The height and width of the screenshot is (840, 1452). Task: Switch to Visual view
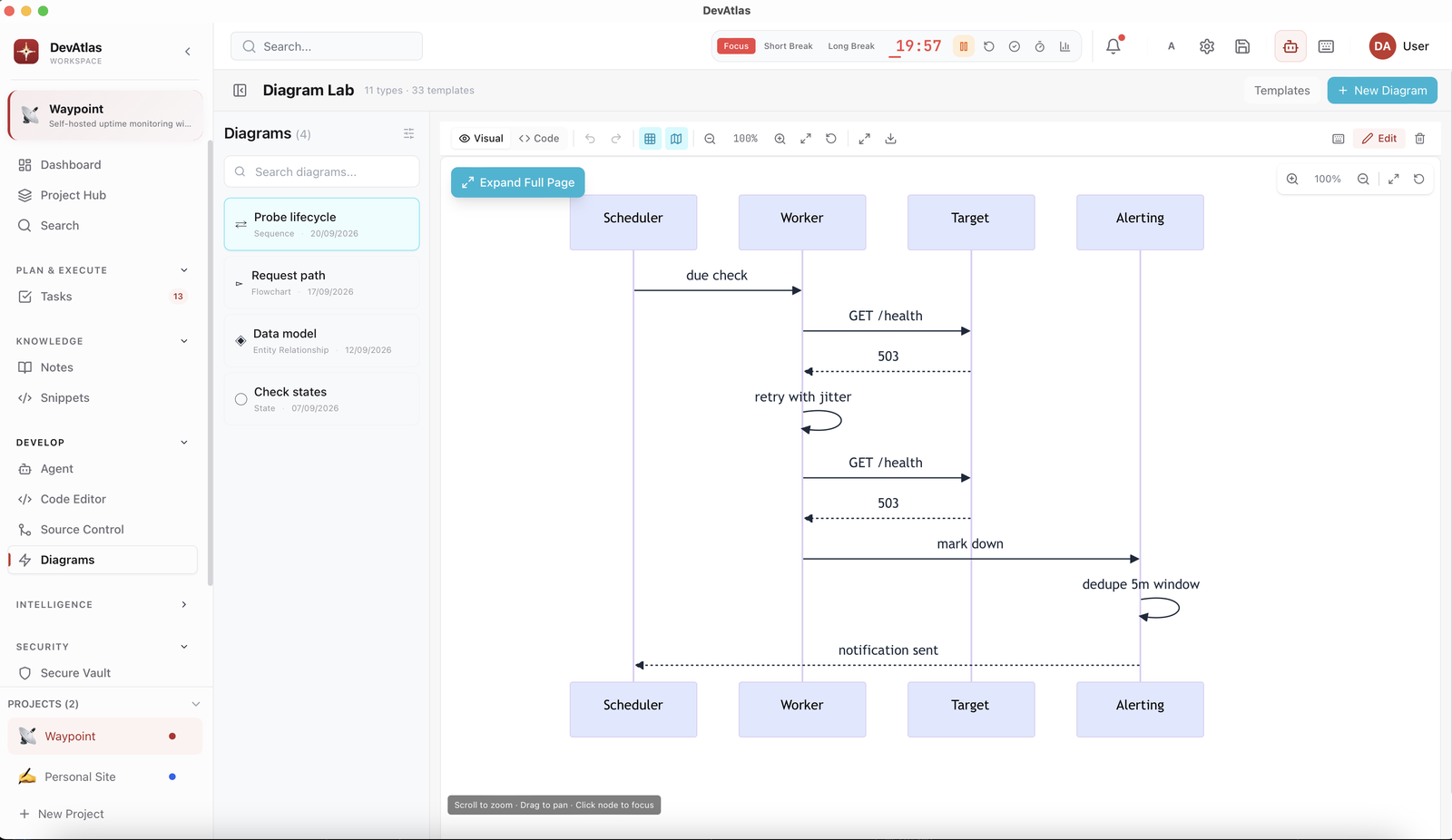pos(481,139)
